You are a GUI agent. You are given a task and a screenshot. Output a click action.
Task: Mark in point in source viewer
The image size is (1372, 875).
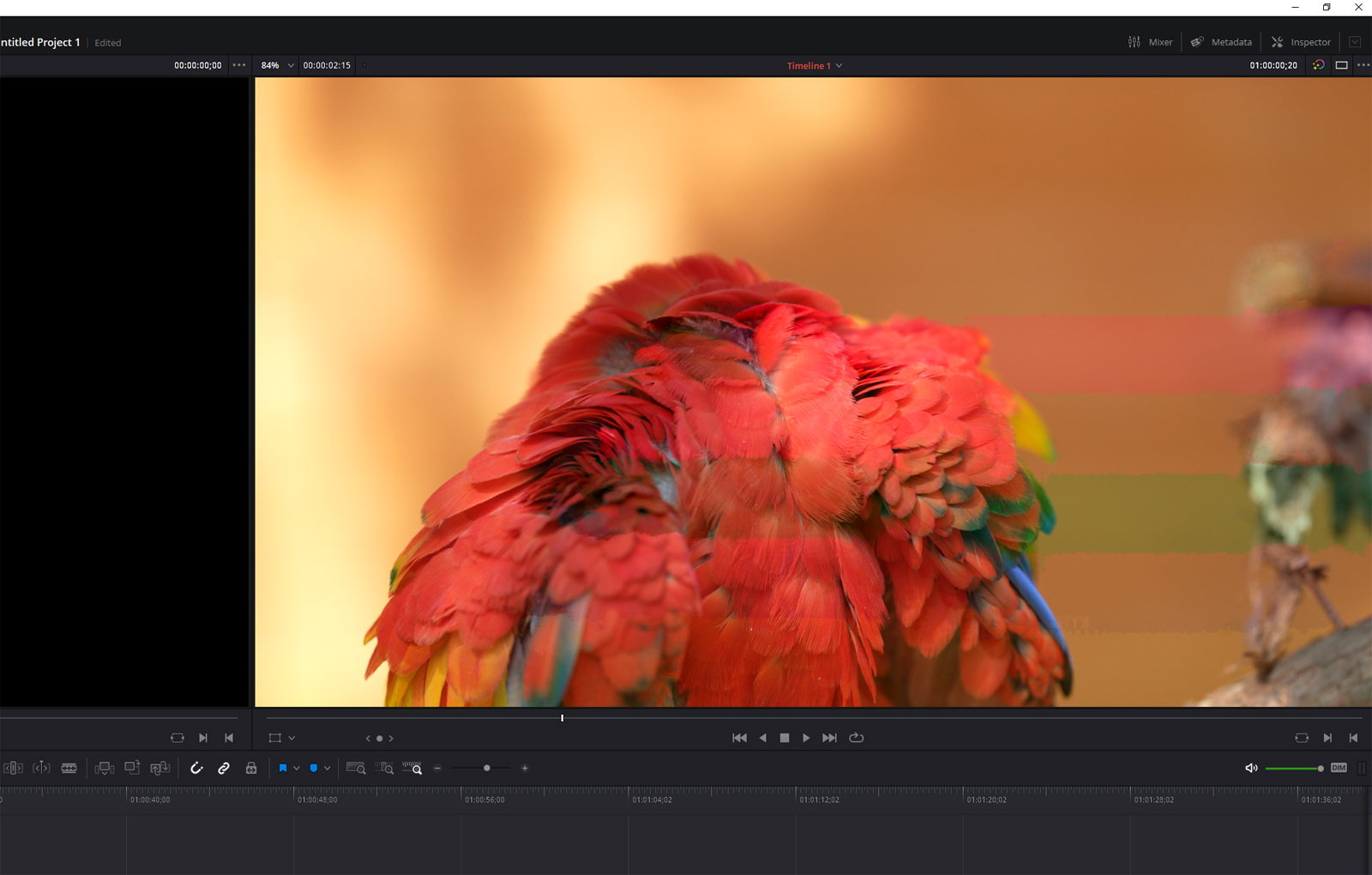[x=203, y=738]
